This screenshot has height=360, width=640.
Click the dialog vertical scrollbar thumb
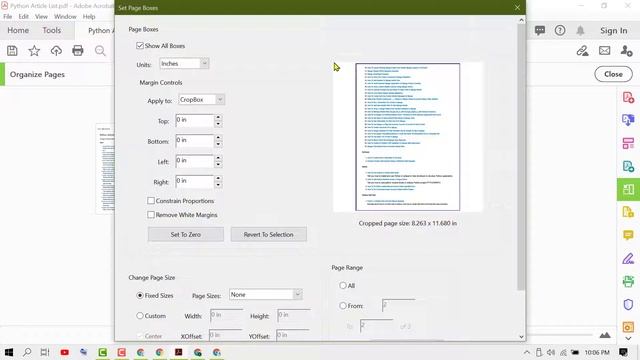tap(521, 157)
